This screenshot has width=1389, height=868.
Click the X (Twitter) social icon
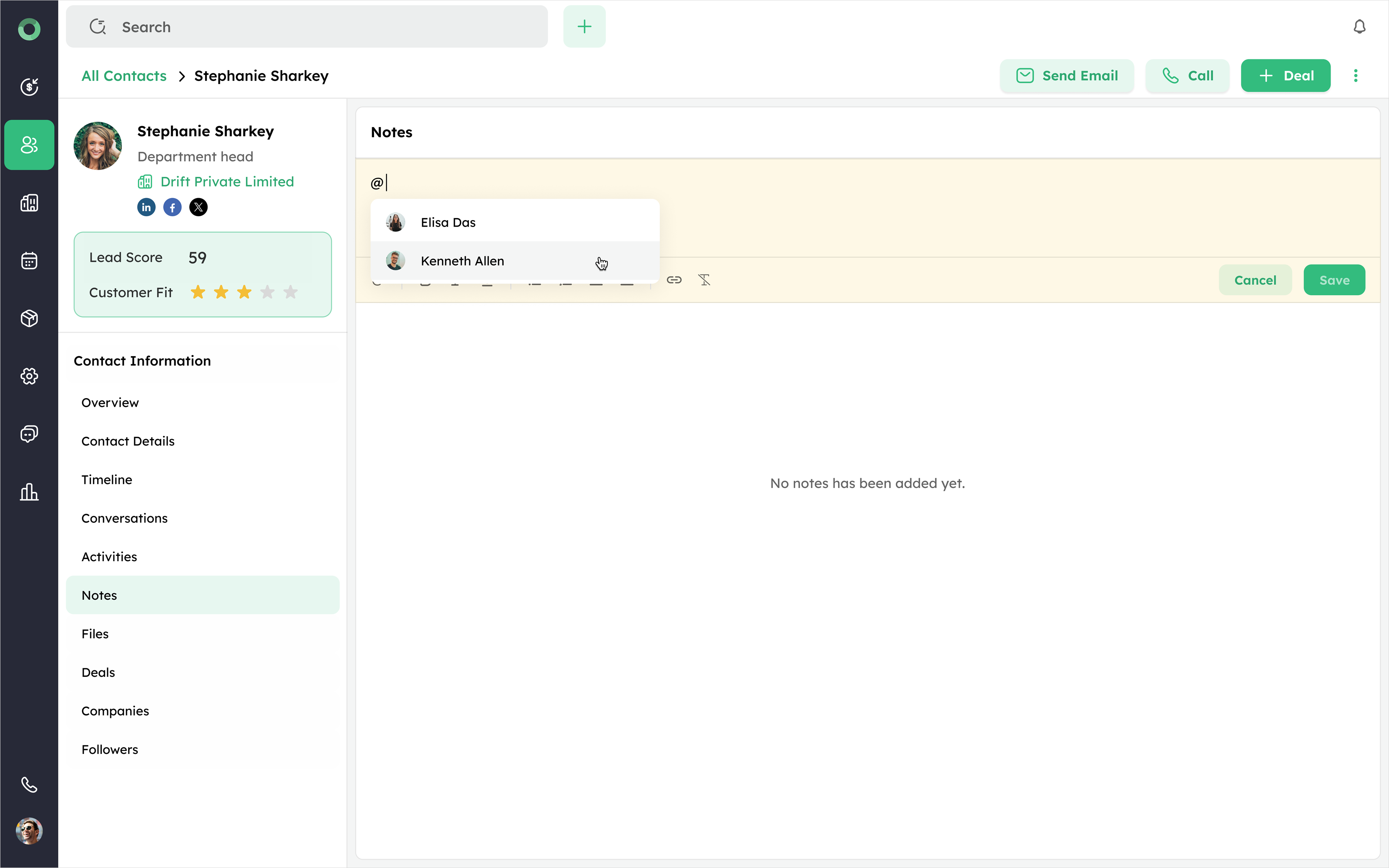click(x=199, y=207)
